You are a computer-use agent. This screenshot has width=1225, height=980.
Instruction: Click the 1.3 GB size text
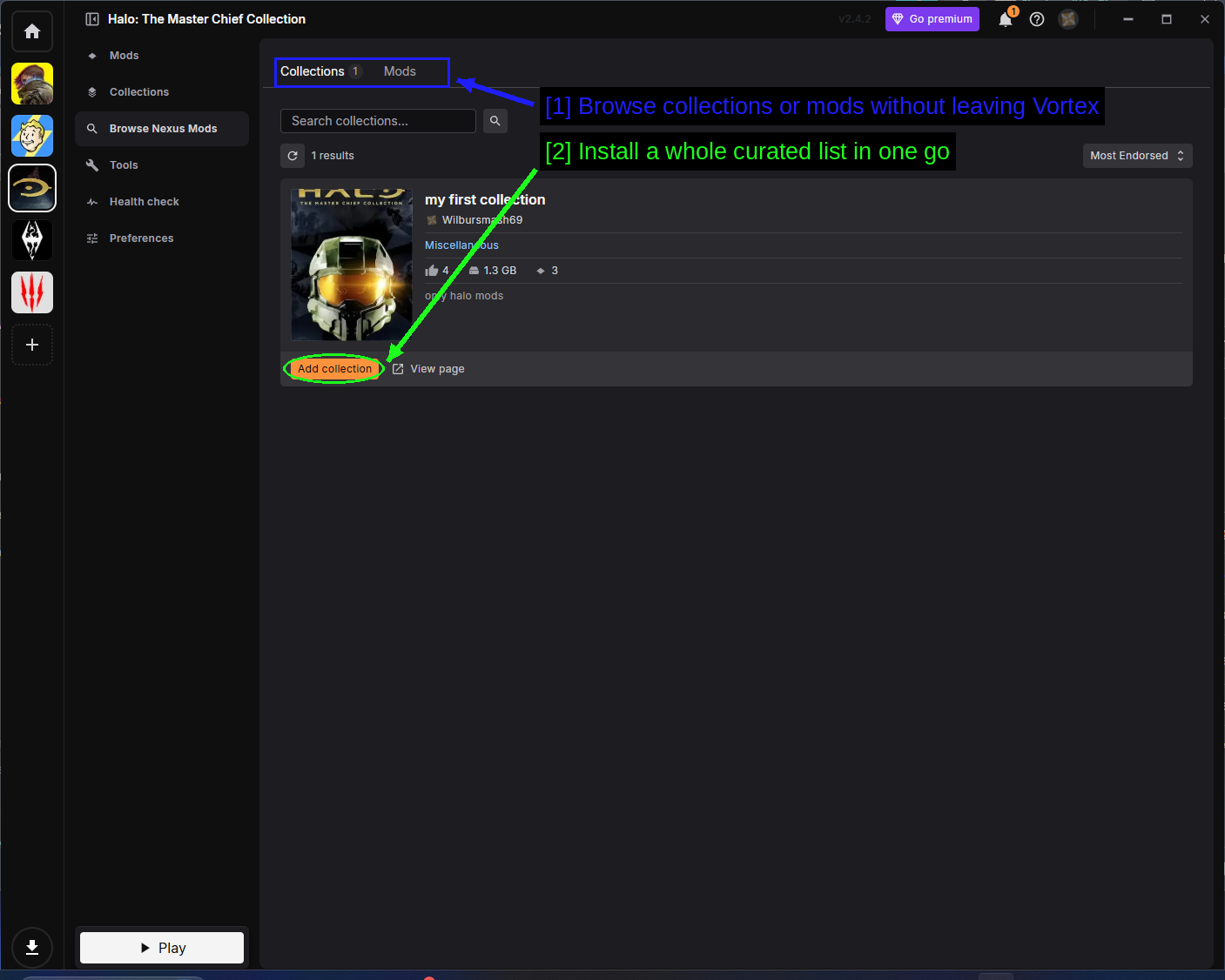click(500, 271)
